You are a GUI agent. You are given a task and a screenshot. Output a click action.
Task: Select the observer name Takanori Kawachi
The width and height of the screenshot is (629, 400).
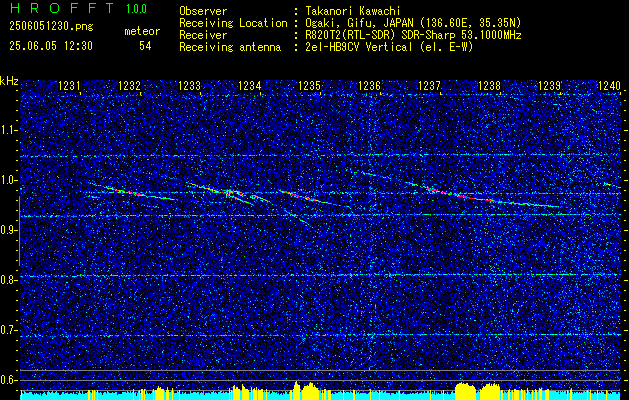[x=353, y=11]
